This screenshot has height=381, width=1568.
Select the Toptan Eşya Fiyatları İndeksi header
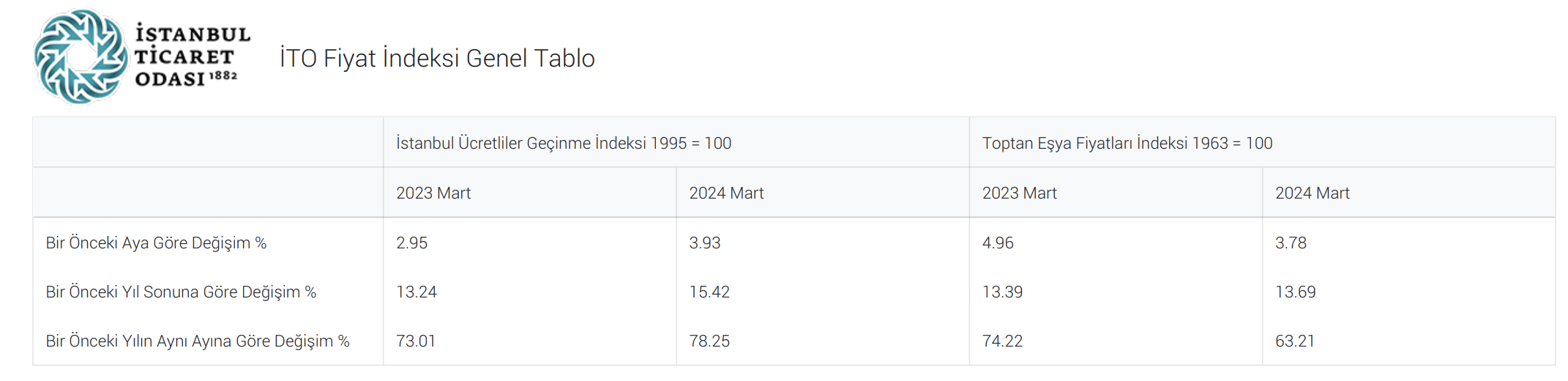click(1127, 144)
